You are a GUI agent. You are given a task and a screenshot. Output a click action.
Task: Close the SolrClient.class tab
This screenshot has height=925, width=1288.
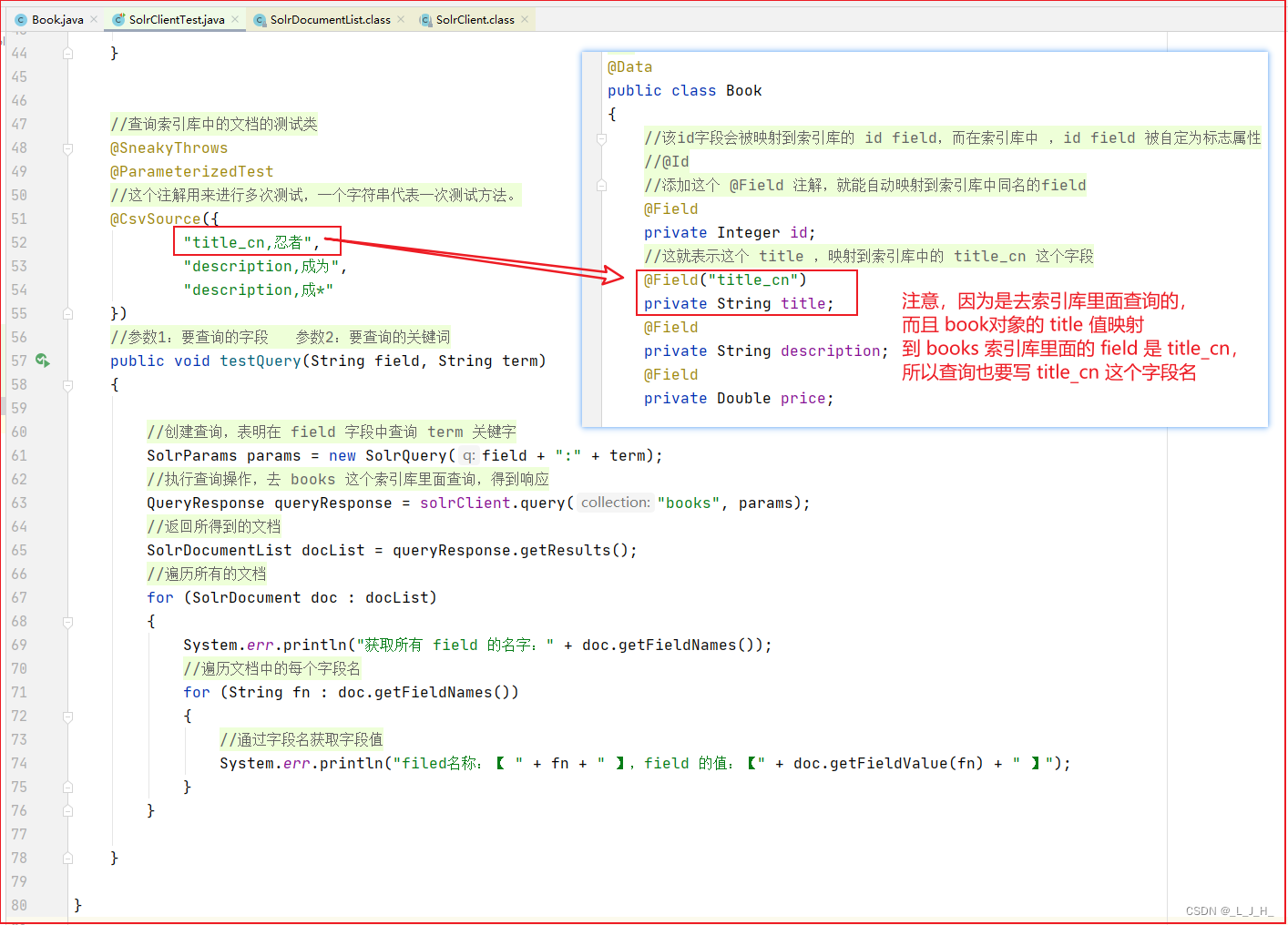pos(525,19)
